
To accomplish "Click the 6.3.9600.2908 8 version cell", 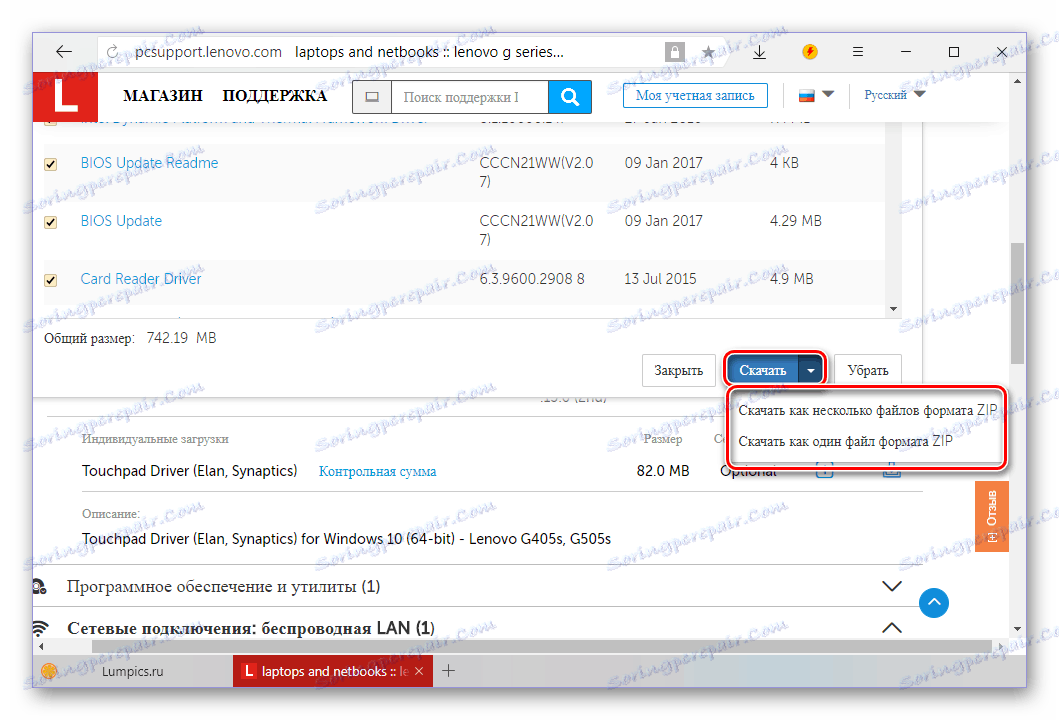I will pyautogui.click(x=532, y=279).
